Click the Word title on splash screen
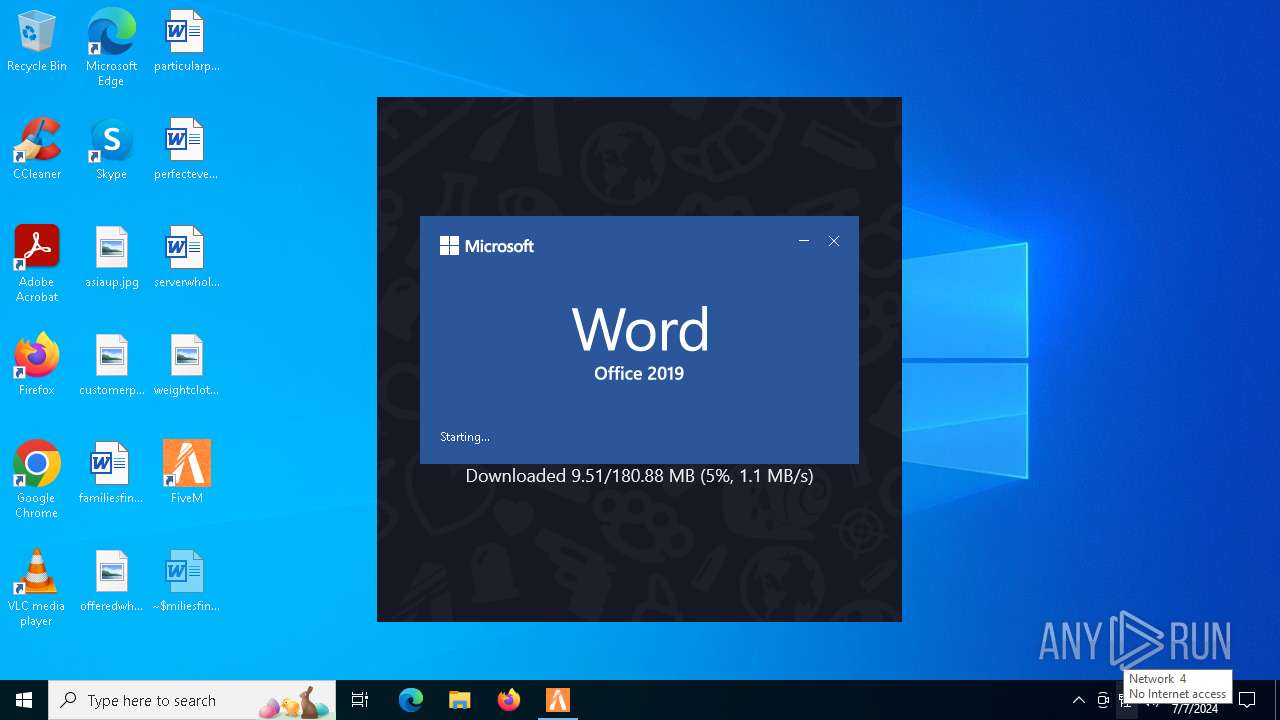 pyautogui.click(x=640, y=329)
